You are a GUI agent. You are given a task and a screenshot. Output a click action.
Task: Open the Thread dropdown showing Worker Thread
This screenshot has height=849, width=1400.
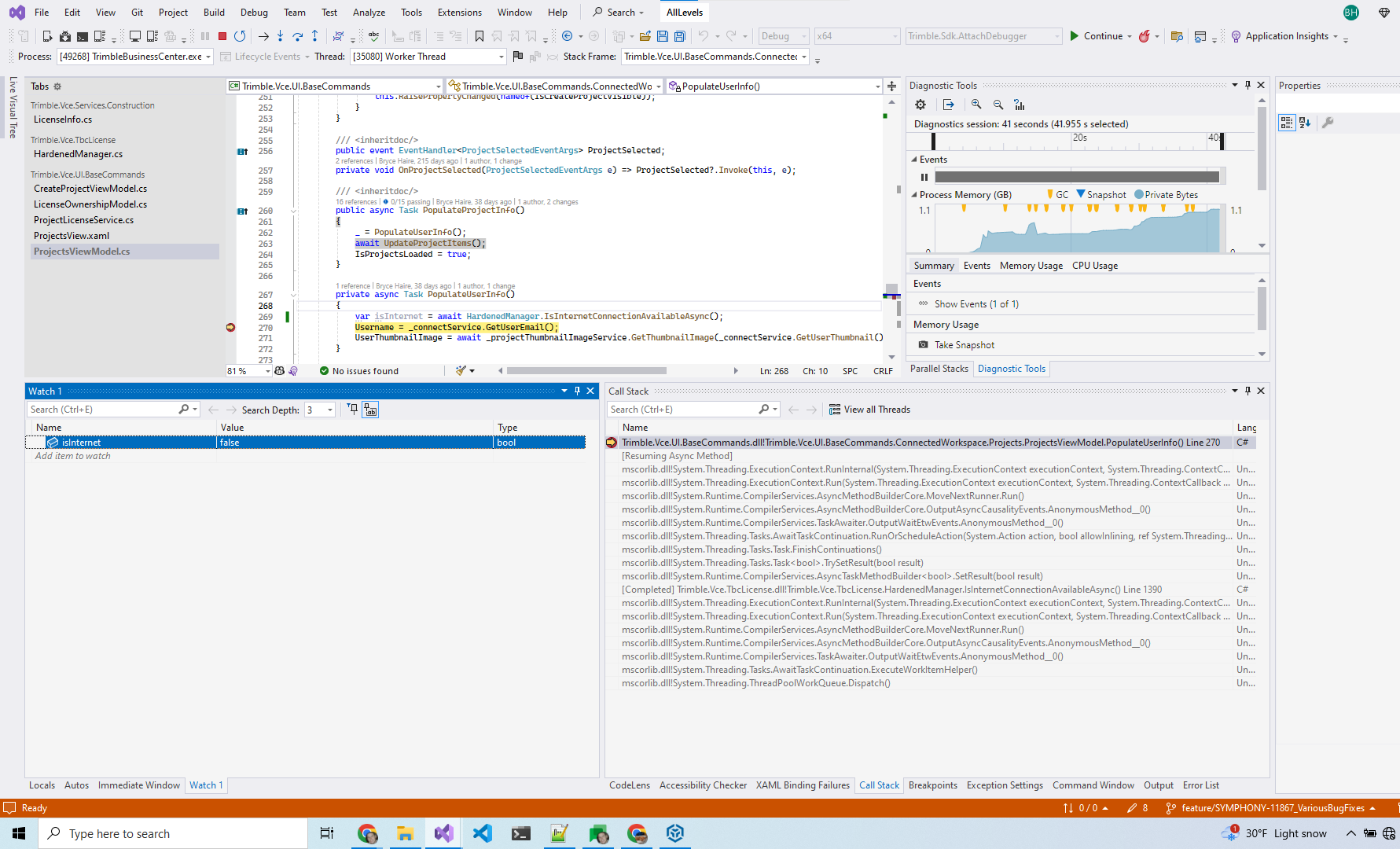coord(501,57)
